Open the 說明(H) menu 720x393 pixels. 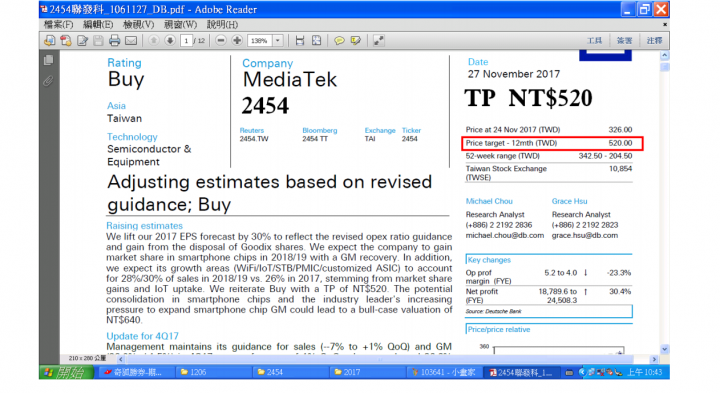click(x=222, y=24)
